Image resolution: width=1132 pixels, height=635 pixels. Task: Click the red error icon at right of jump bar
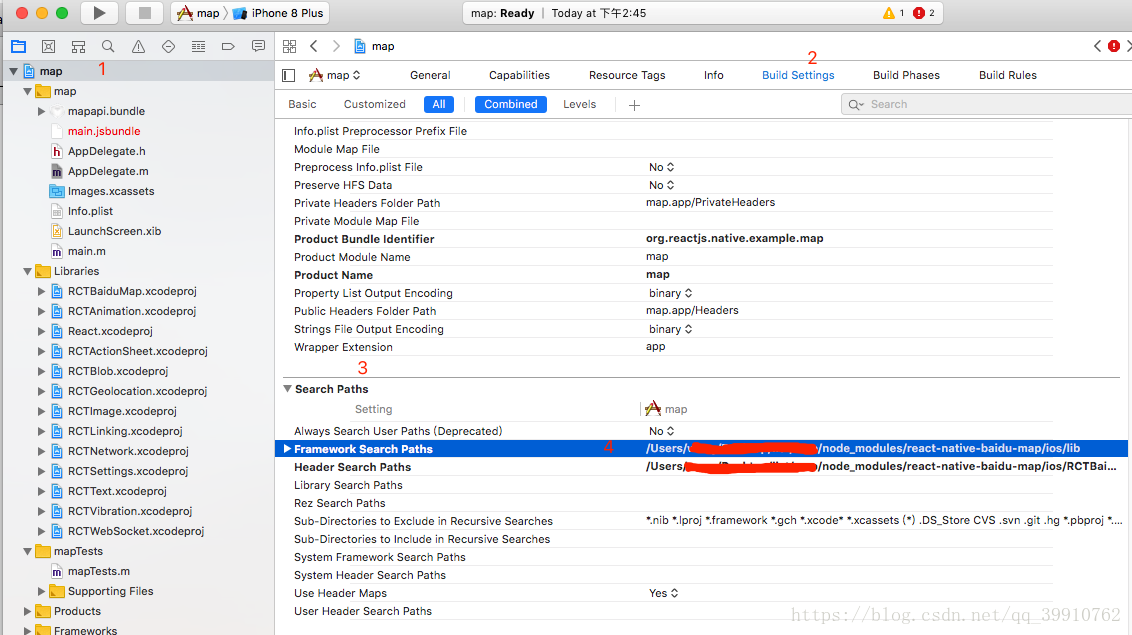(1114, 46)
